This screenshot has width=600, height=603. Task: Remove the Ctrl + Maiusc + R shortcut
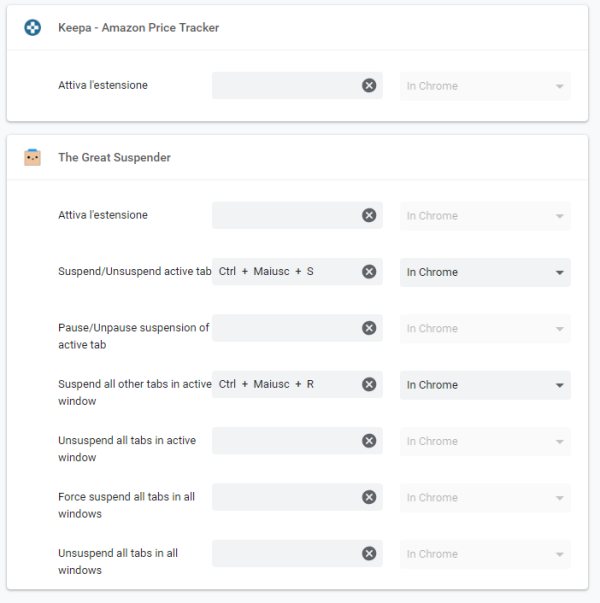(x=369, y=384)
